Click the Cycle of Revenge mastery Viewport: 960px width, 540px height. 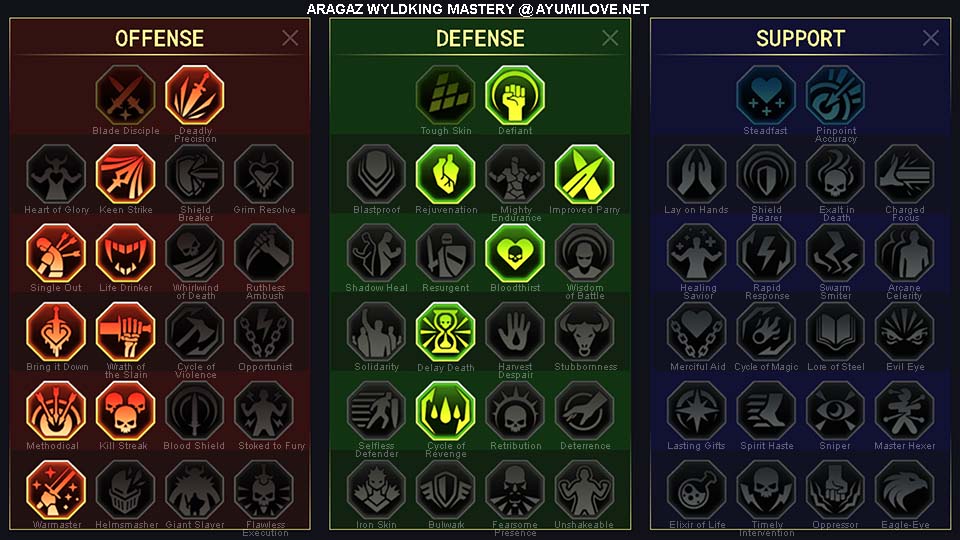click(x=446, y=411)
